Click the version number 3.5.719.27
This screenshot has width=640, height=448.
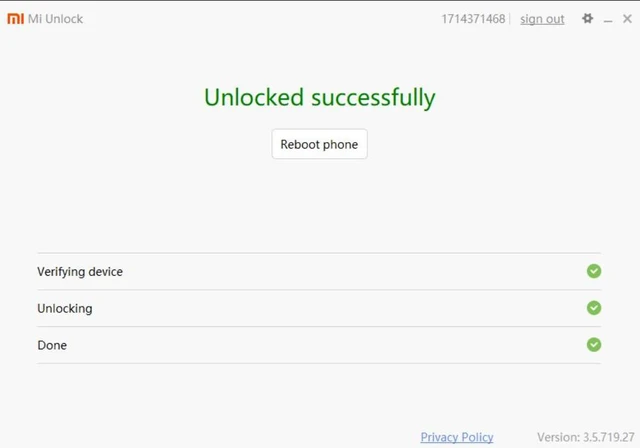[x=603, y=437]
